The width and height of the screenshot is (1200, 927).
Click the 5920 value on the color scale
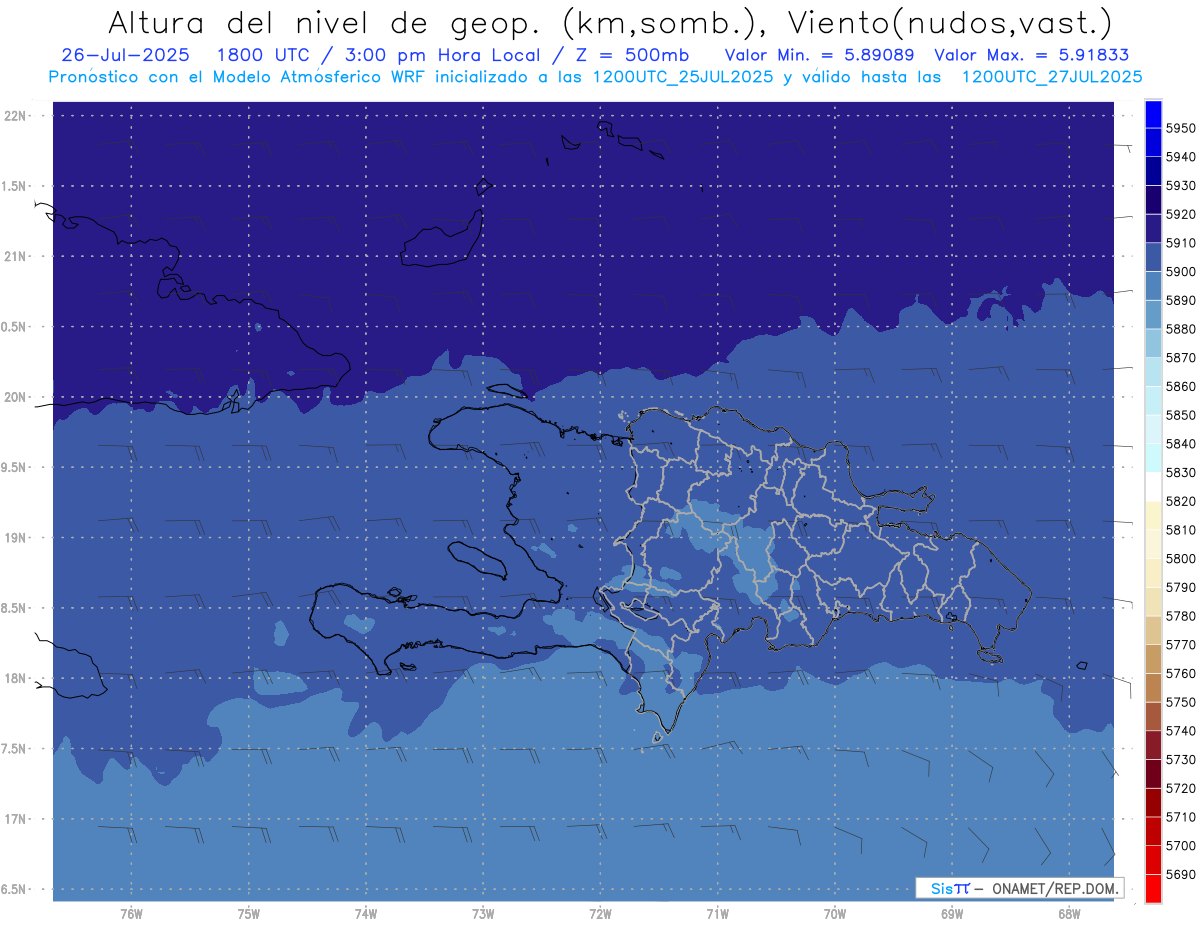coord(1181,214)
